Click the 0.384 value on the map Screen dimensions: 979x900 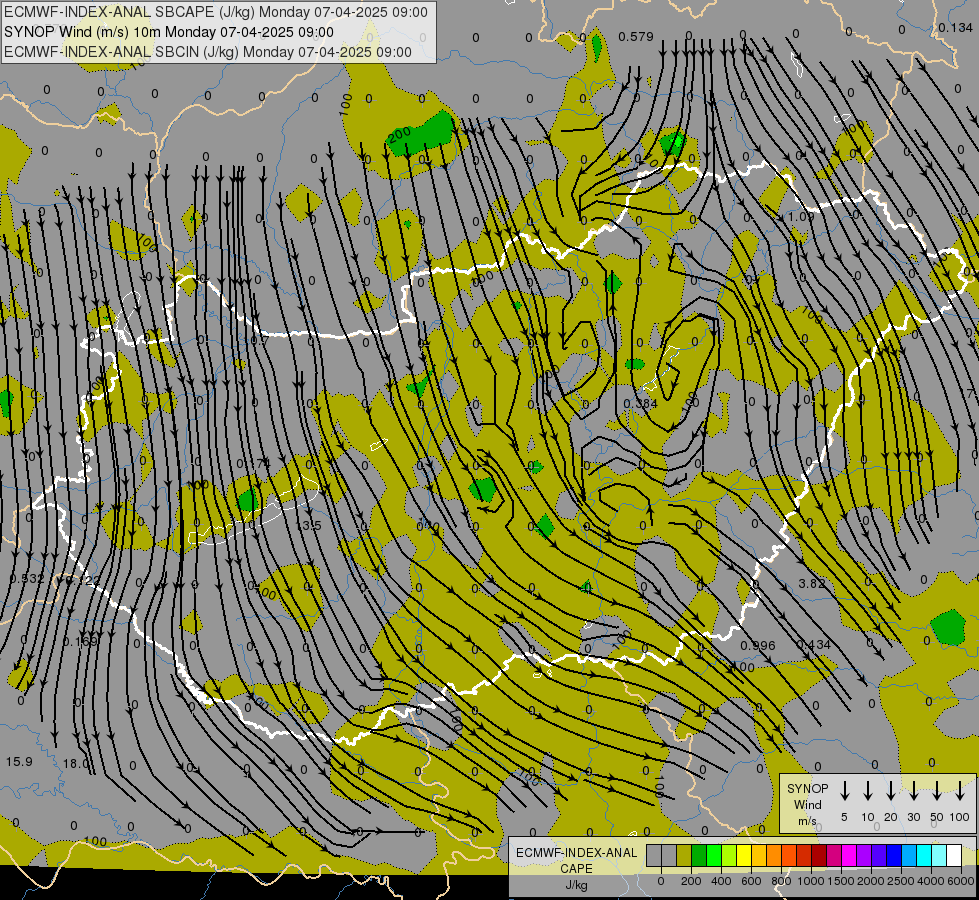pos(641,403)
